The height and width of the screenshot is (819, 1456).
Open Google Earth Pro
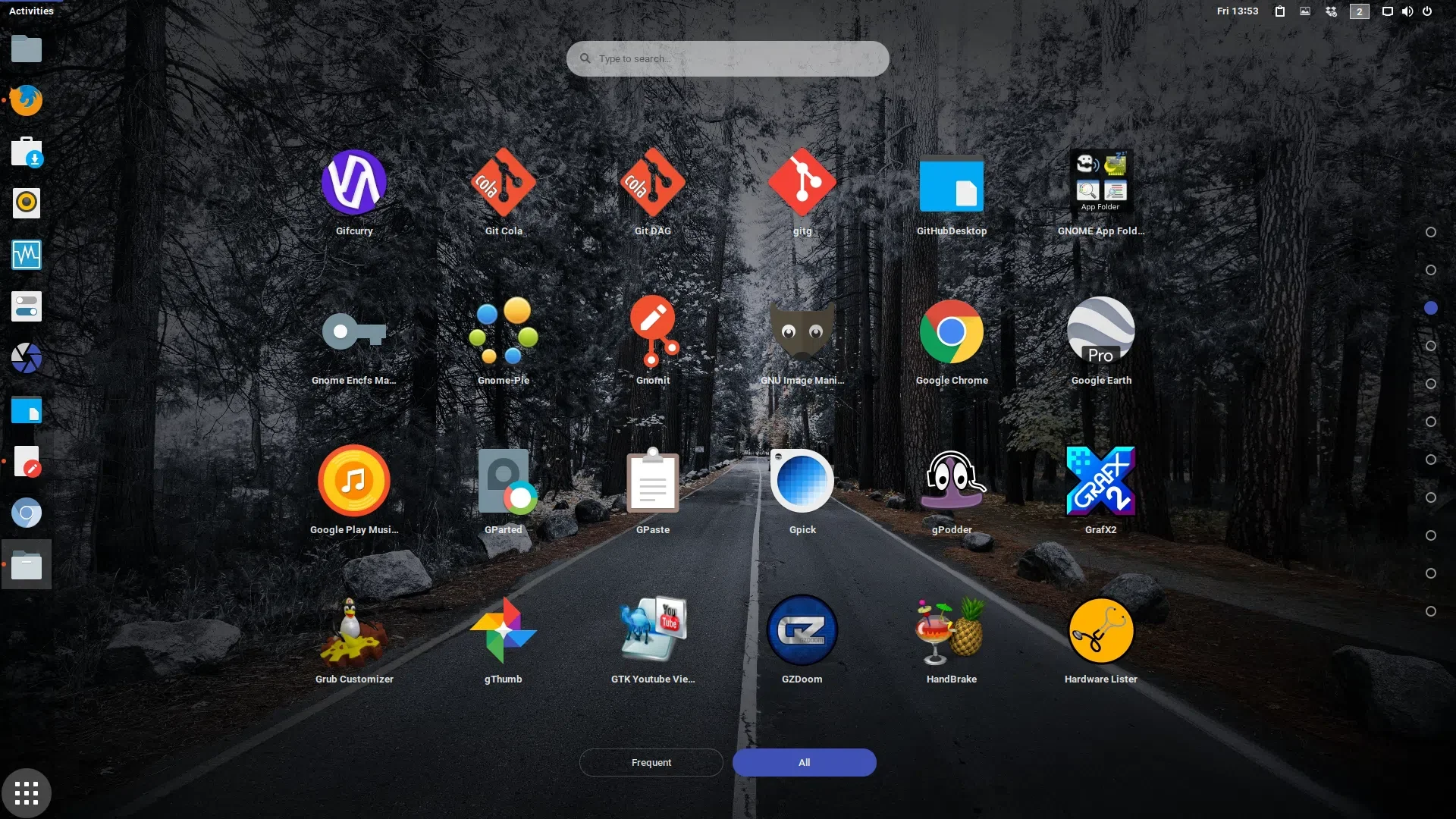pos(1100,332)
